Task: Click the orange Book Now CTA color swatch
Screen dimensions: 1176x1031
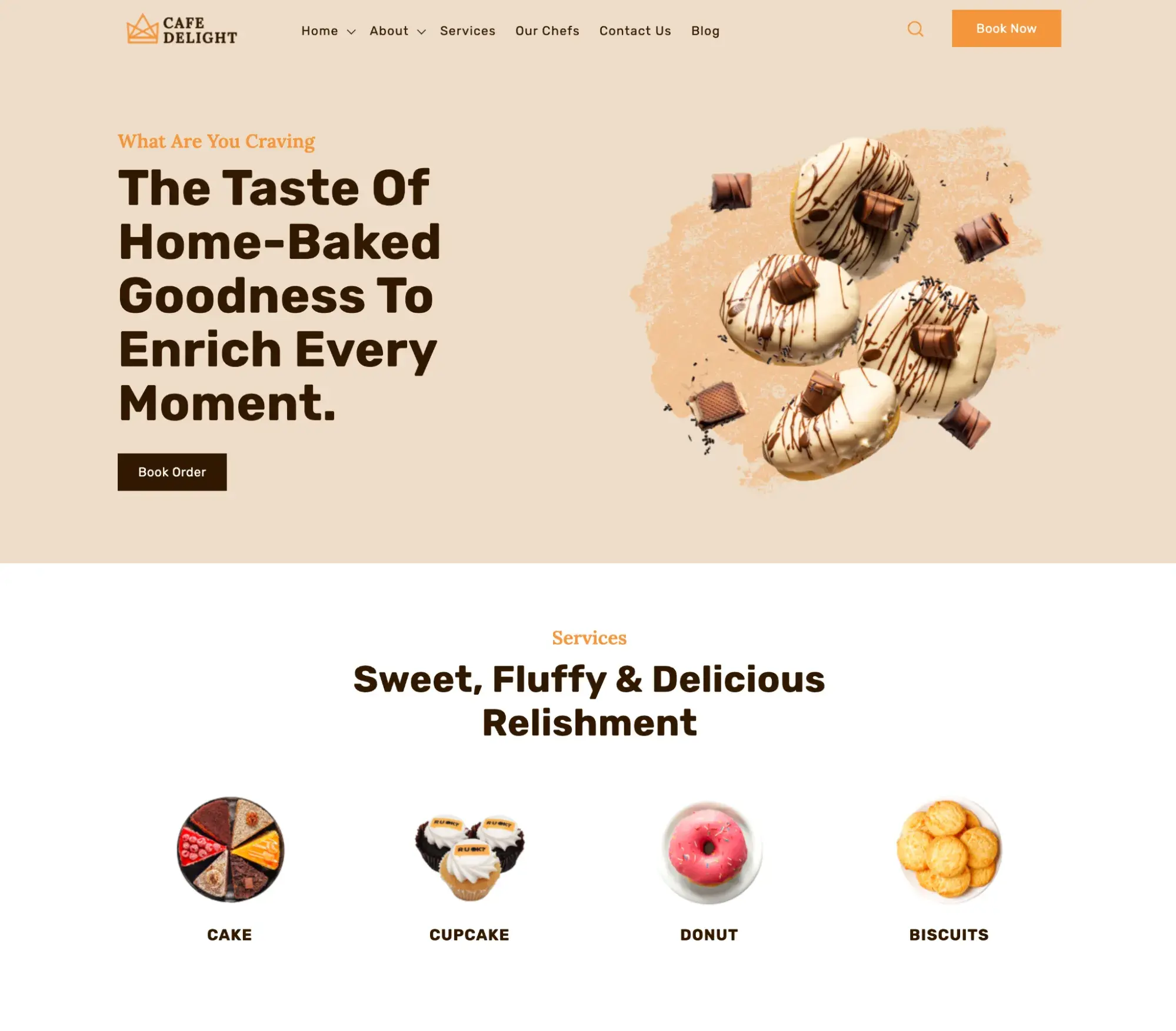Action: [x=1005, y=28]
